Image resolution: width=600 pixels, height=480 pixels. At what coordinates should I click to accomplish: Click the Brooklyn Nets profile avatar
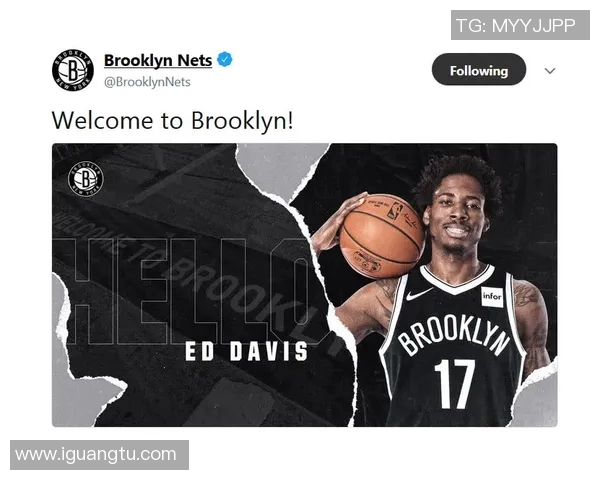(73, 70)
